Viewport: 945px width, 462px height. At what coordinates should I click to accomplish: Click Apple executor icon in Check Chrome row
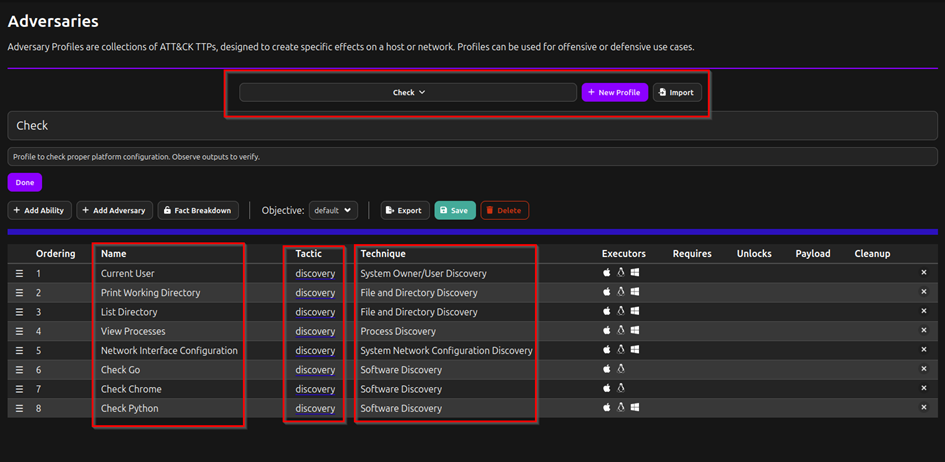(x=606, y=389)
